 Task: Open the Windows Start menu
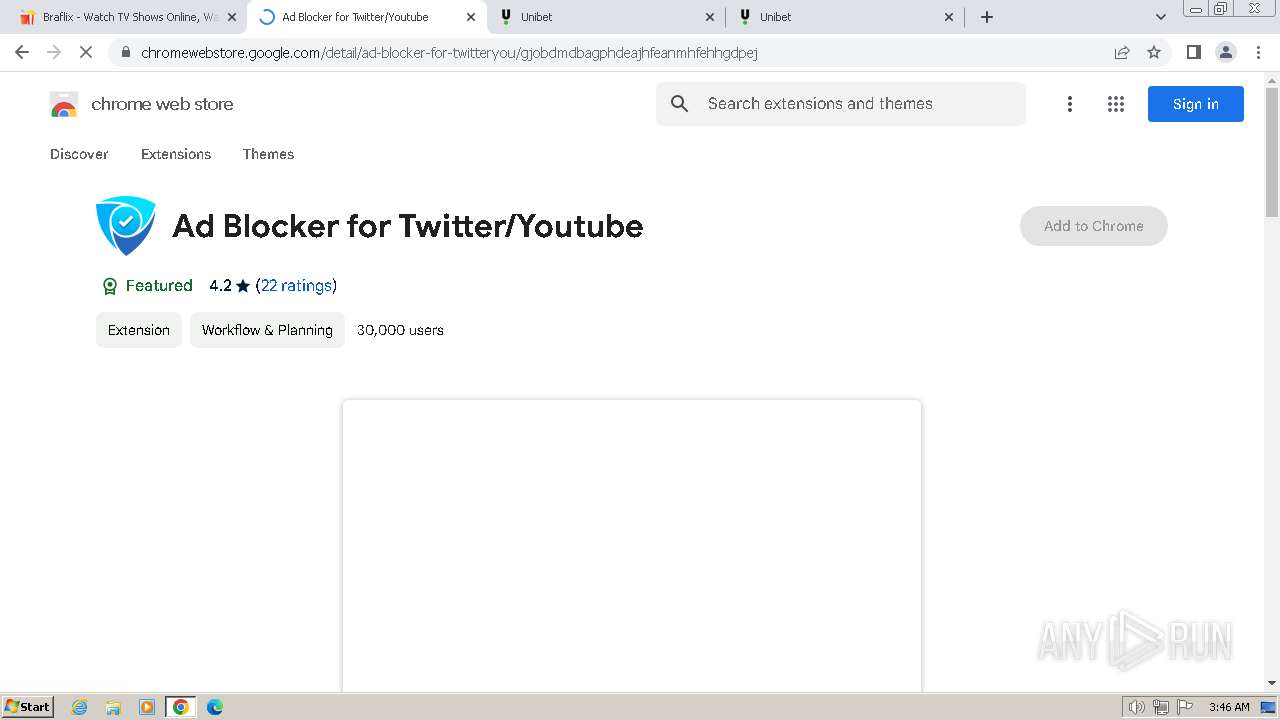(x=28, y=707)
